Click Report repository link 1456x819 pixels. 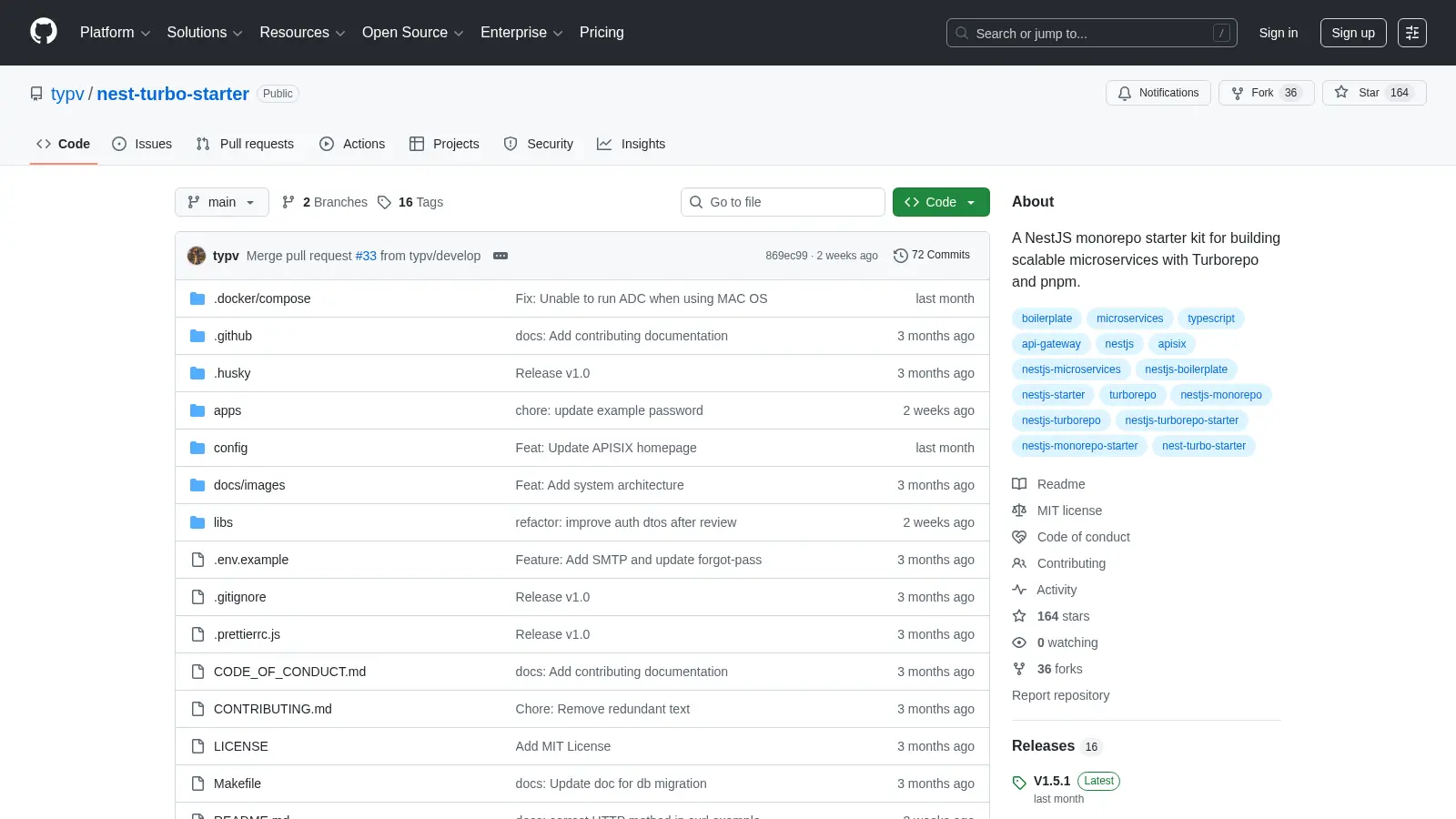1060,695
